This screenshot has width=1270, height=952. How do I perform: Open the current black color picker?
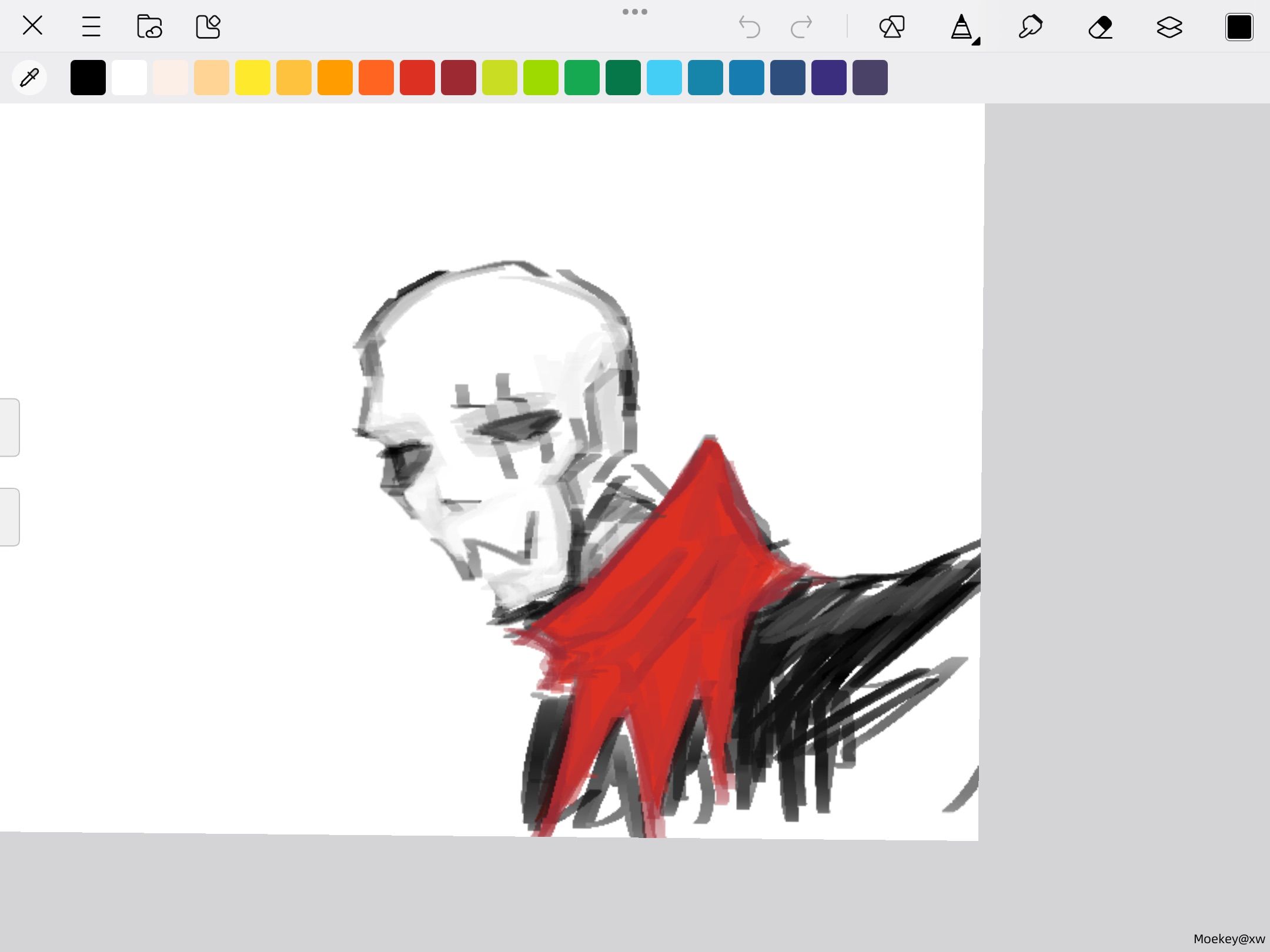point(1239,27)
